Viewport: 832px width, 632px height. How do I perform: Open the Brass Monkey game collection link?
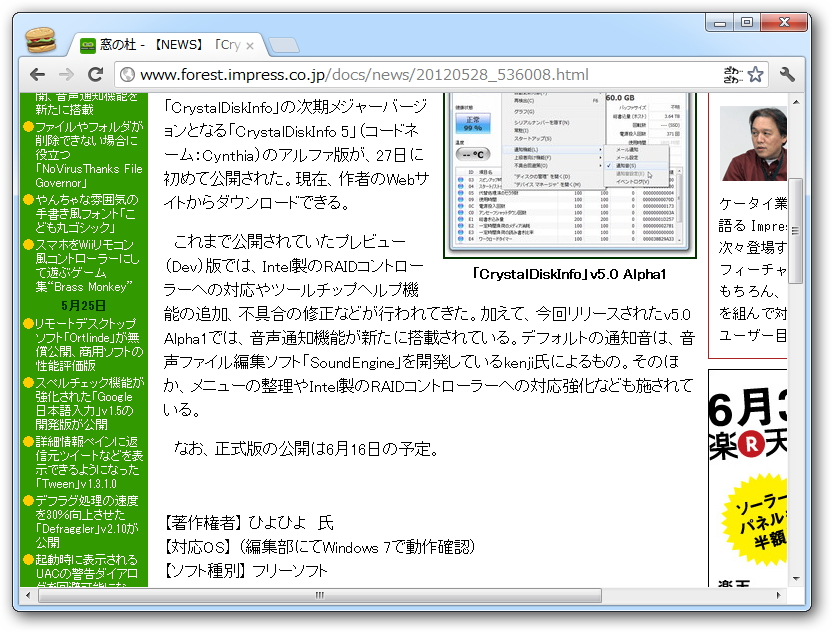tap(86, 265)
